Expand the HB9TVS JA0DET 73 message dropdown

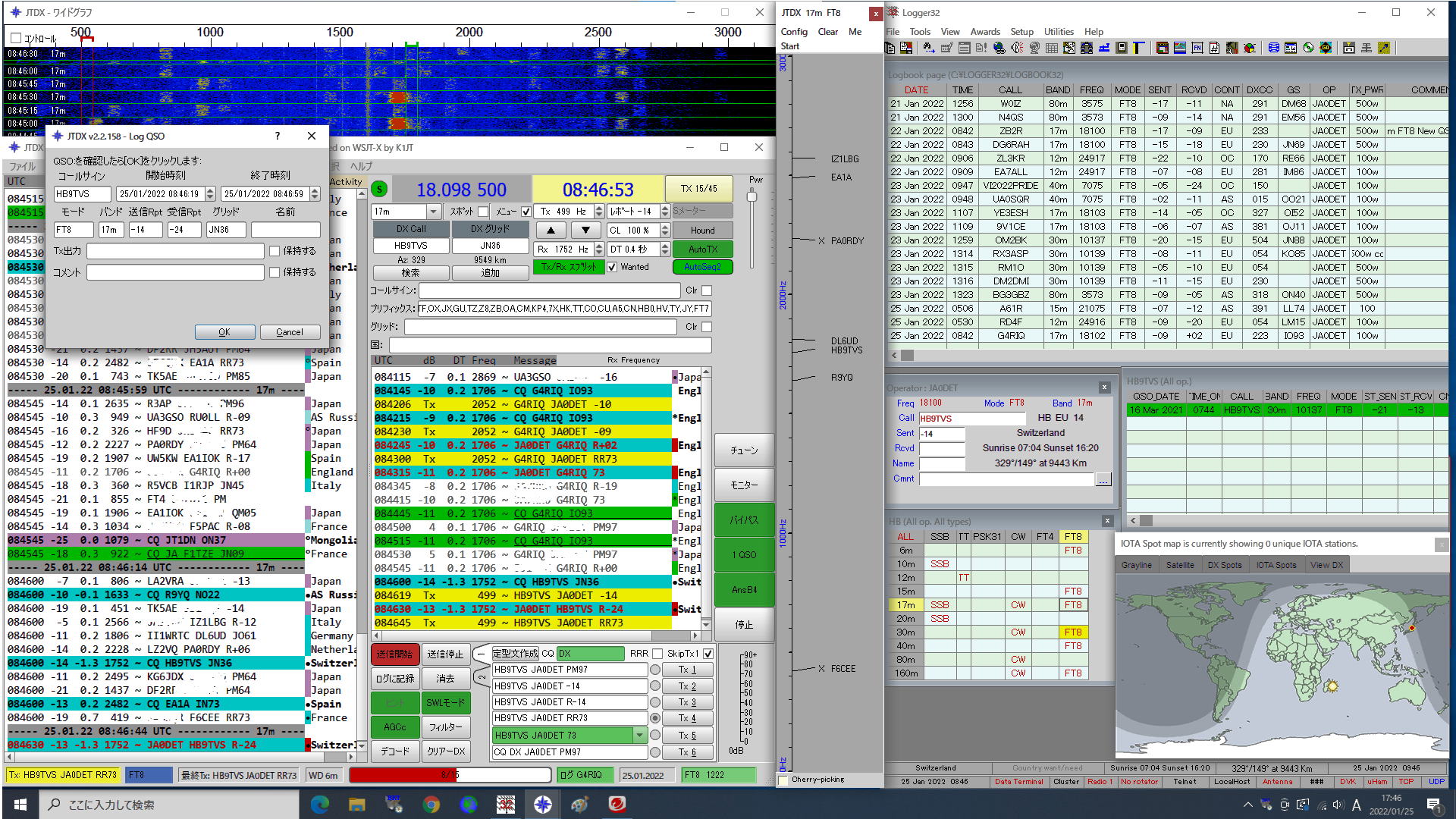[x=639, y=735]
